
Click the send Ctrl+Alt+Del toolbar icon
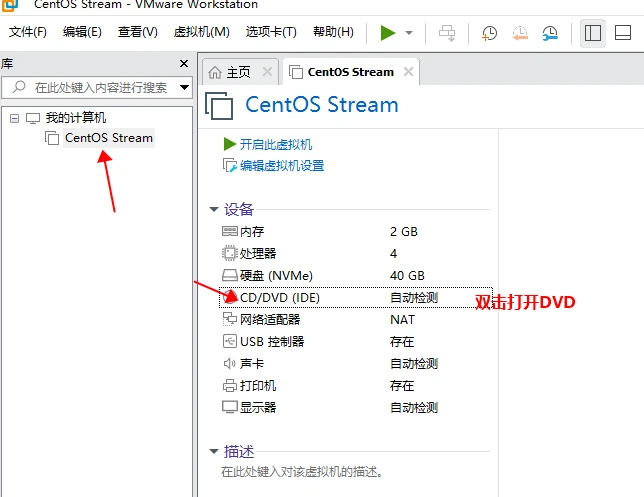coord(447,33)
